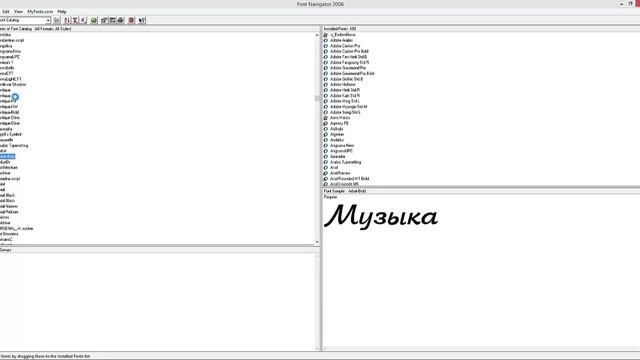The image size is (640, 360).
Task: Select Adobe Caslon Pro in Installed Fonts
Action: [x=345, y=46]
